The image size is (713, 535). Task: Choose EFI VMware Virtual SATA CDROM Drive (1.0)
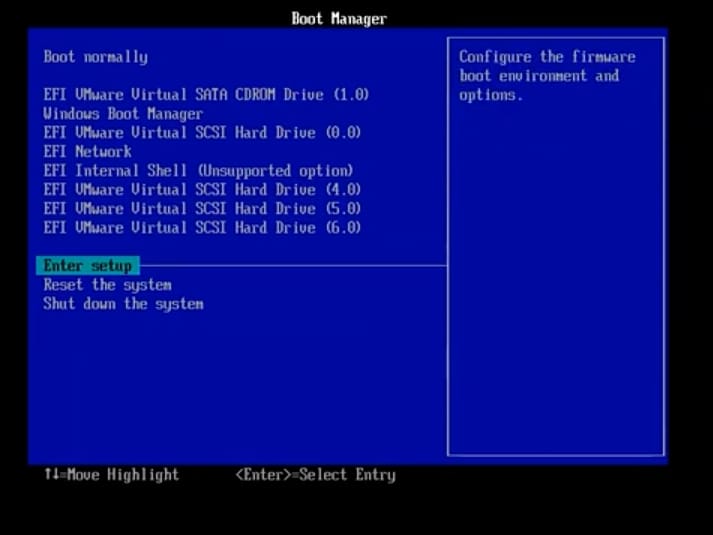[x=206, y=95]
